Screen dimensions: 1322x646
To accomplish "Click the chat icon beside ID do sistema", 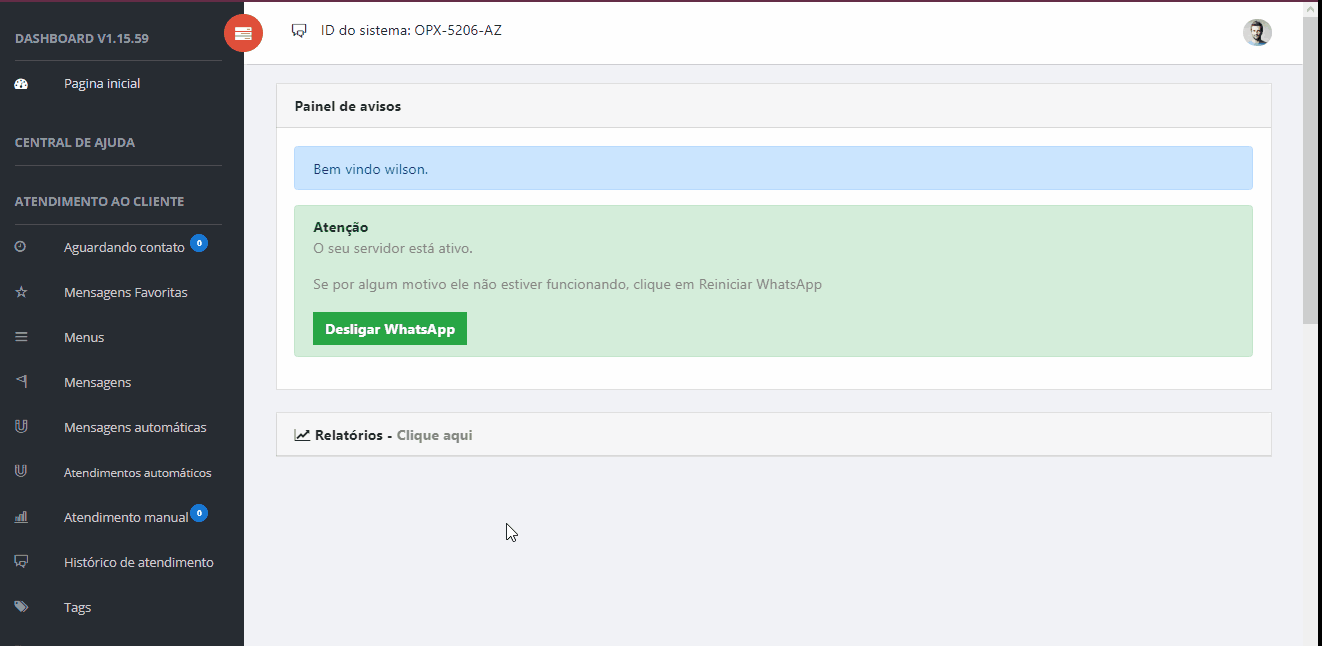I will (x=299, y=31).
